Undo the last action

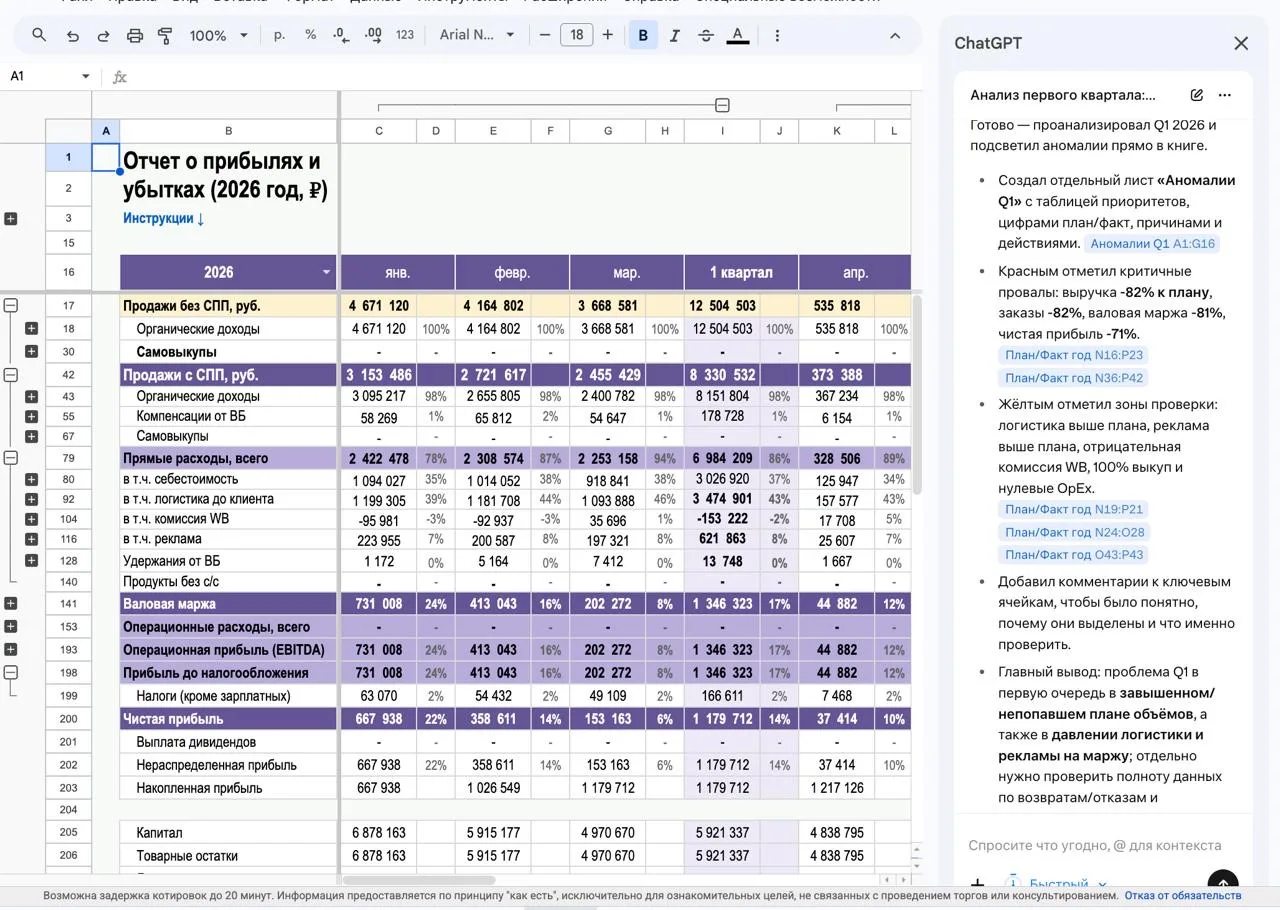pyautogui.click(x=72, y=35)
